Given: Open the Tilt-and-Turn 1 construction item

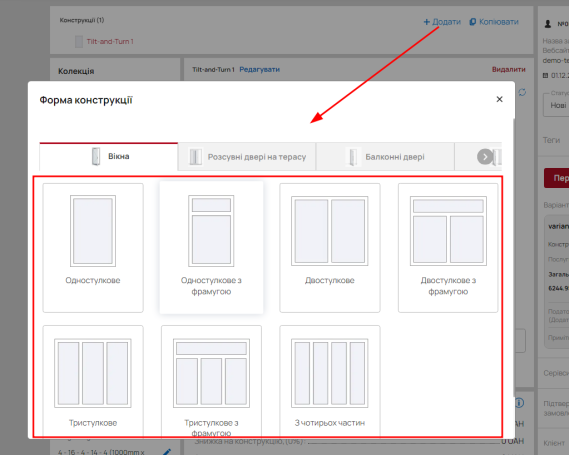Looking at the screenshot, I should click(110, 41).
